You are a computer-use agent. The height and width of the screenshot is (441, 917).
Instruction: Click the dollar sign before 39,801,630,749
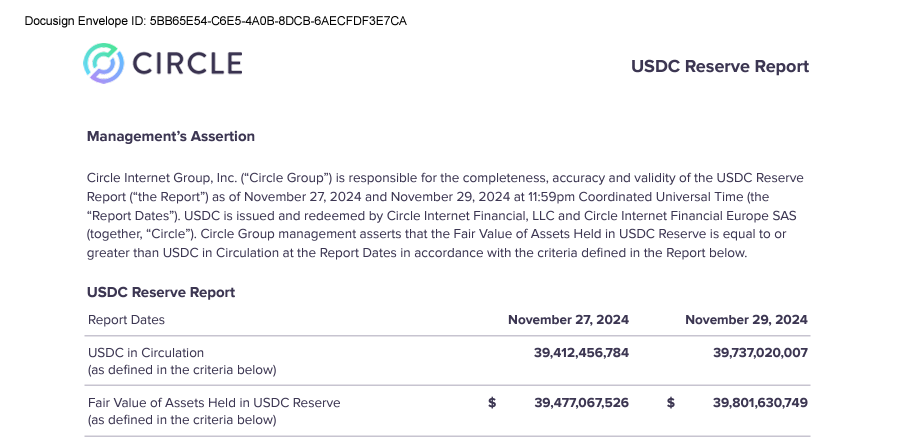point(671,403)
